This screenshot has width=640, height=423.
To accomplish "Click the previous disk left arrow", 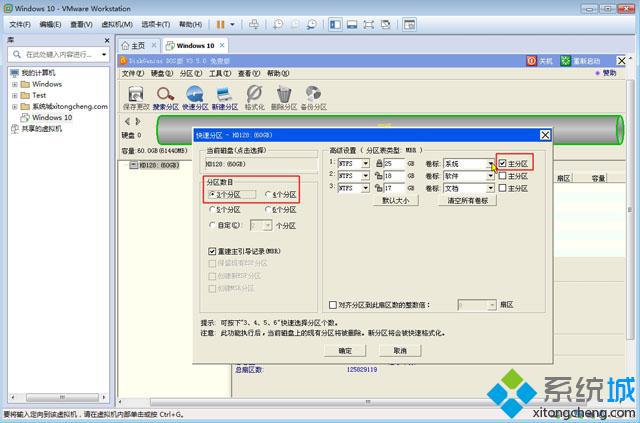I will 127,121.
